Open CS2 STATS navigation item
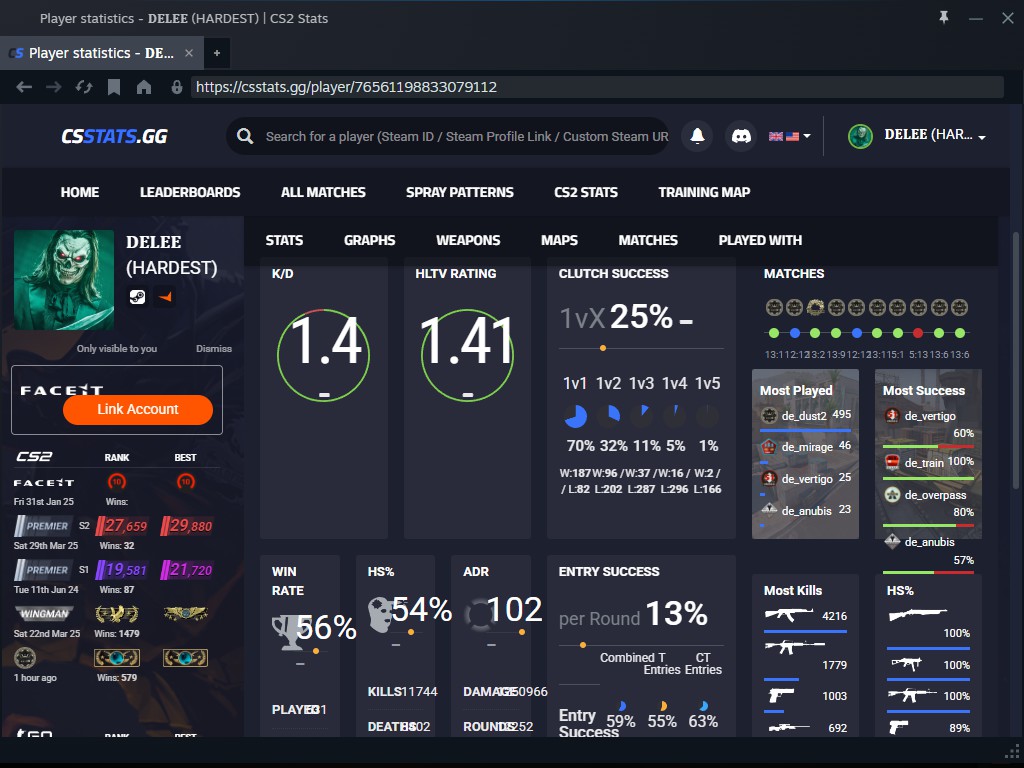 [x=586, y=192]
